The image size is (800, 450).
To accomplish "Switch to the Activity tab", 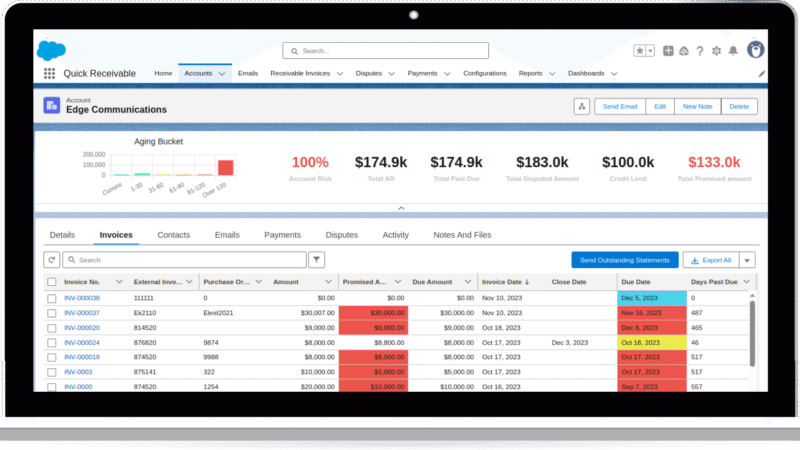I will point(395,235).
